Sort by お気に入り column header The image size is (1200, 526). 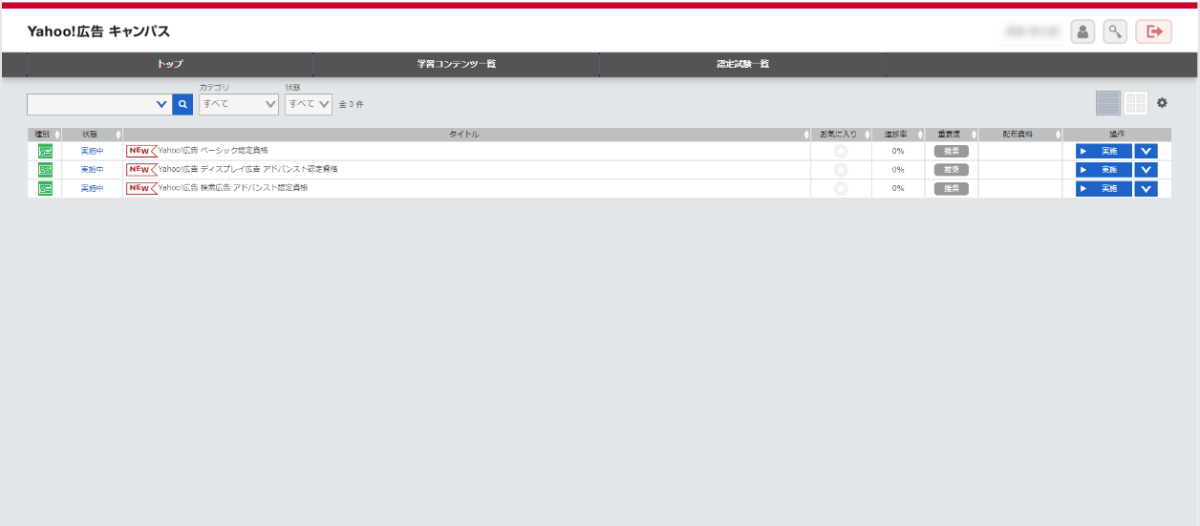pyautogui.click(x=841, y=134)
